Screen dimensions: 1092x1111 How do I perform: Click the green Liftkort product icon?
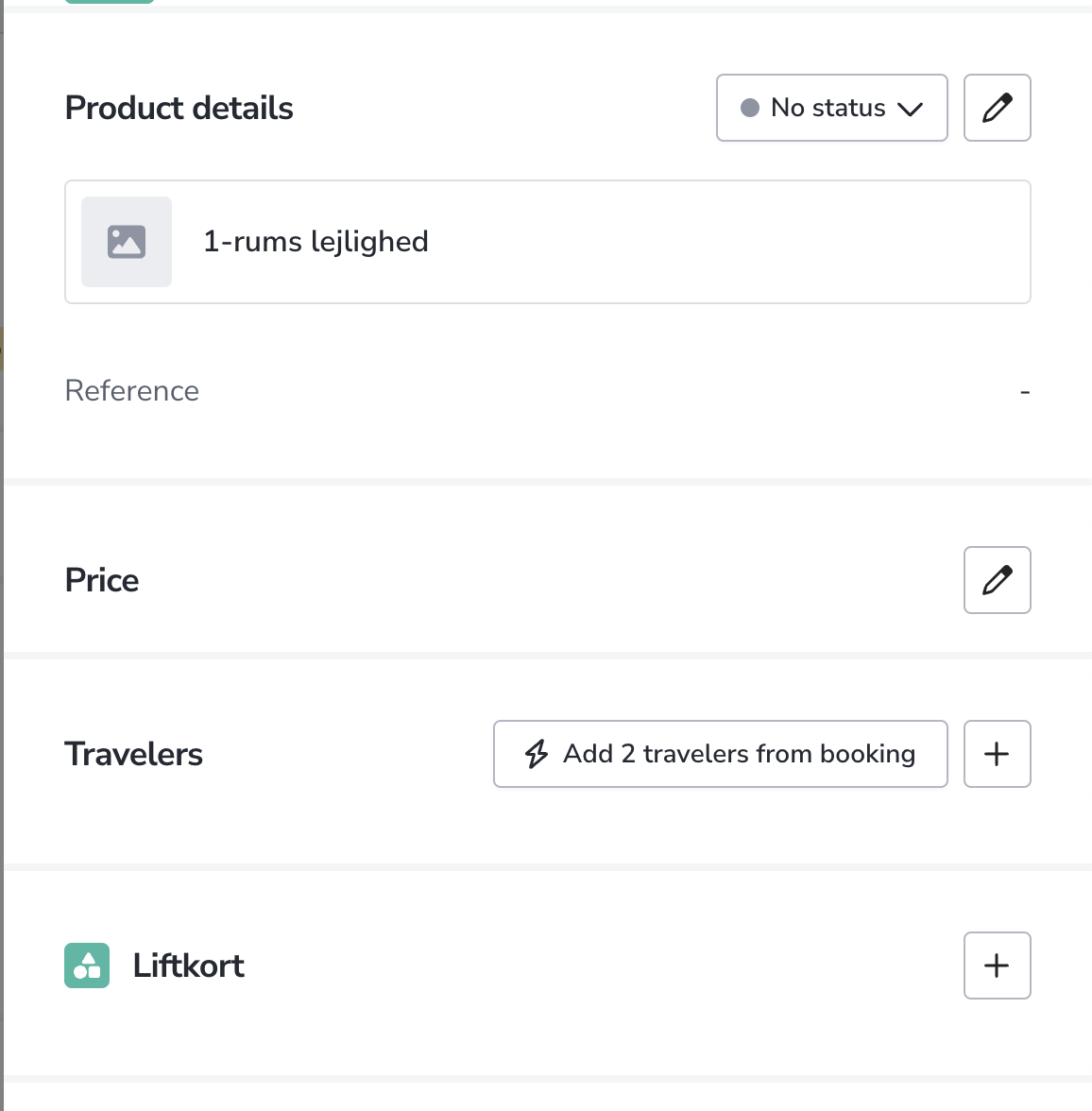click(x=87, y=966)
